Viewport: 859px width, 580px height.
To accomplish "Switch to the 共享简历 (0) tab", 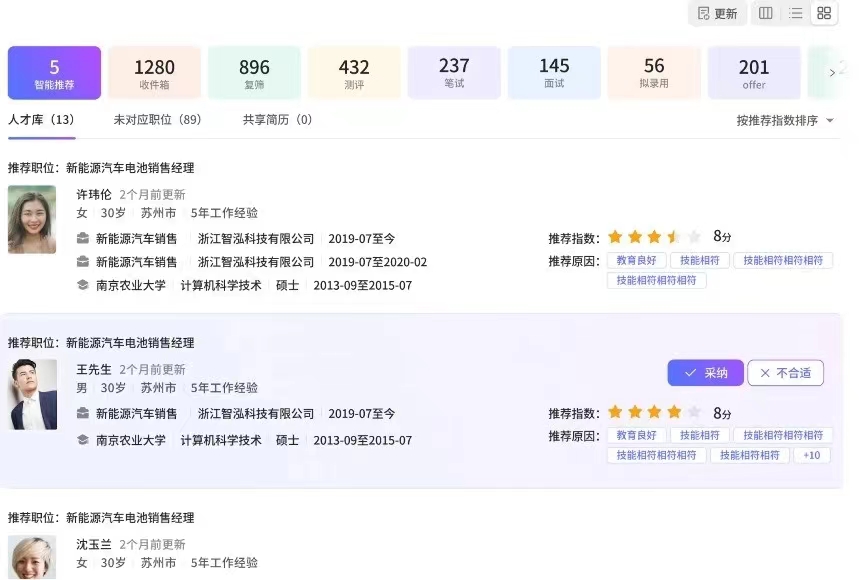I will tap(274, 118).
